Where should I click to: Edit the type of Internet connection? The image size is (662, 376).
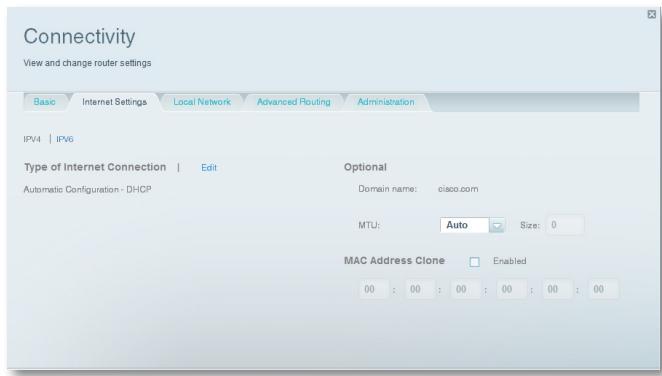(209, 168)
